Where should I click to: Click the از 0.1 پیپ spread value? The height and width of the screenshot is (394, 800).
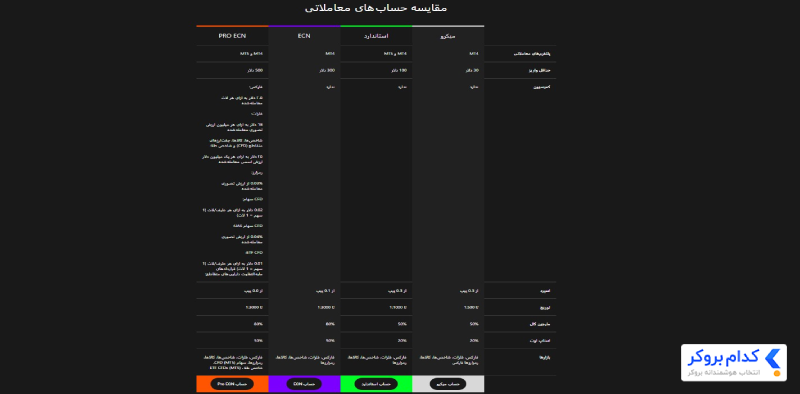tap(326, 291)
